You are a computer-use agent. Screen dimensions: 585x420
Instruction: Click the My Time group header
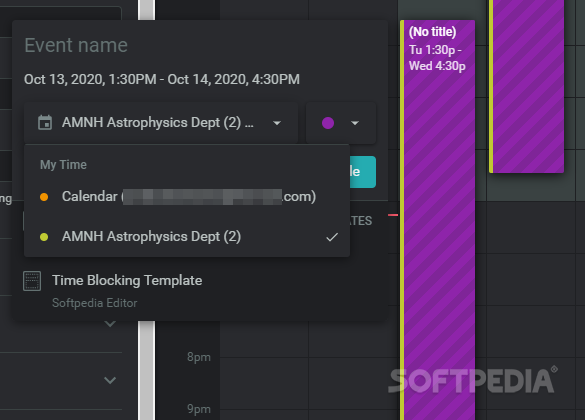(x=63, y=164)
